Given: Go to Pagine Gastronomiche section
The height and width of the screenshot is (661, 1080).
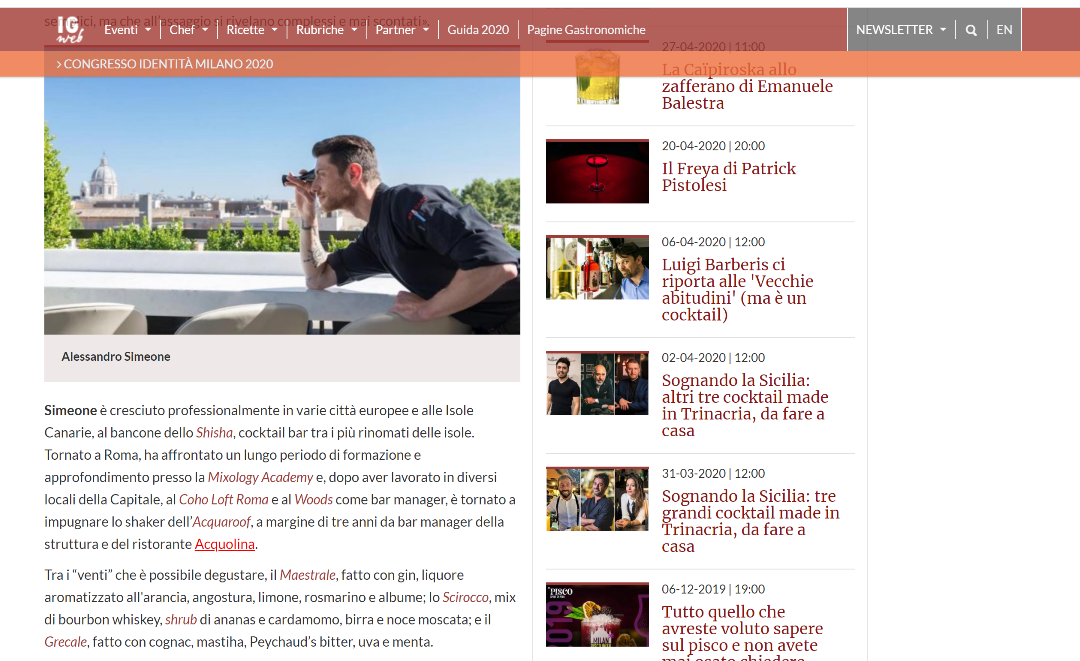Looking at the screenshot, I should [x=586, y=29].
